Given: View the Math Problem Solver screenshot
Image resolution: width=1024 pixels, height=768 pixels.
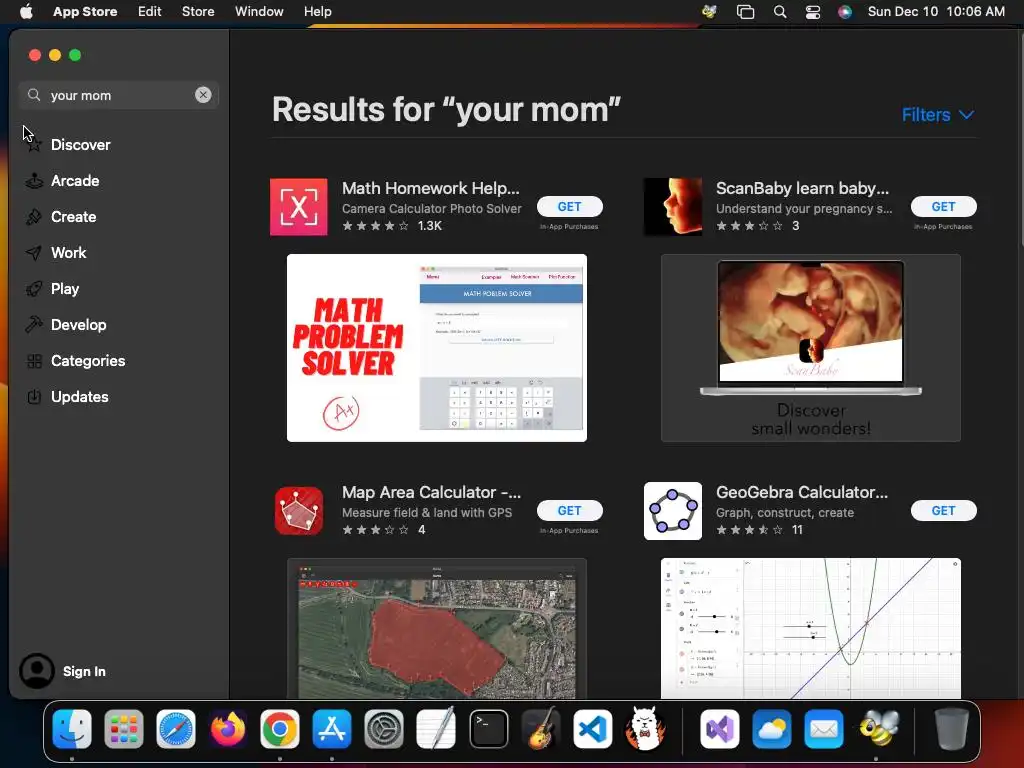Looking at the screenshot, I should [437, 348].
